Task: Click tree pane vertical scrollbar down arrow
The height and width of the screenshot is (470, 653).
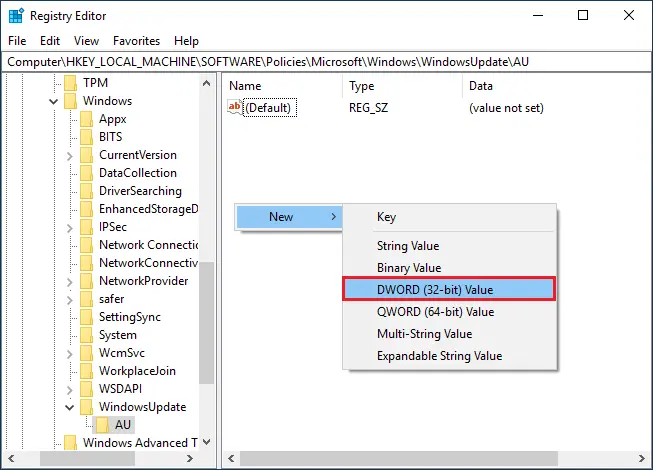Action: pyautogui.click(x=207, y=442)
